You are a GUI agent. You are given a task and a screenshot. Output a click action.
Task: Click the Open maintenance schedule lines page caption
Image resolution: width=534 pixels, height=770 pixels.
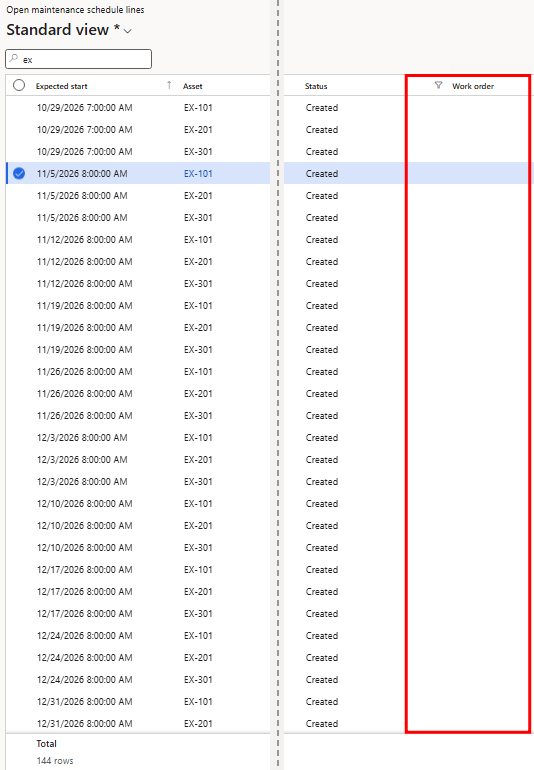pos(75,9)
